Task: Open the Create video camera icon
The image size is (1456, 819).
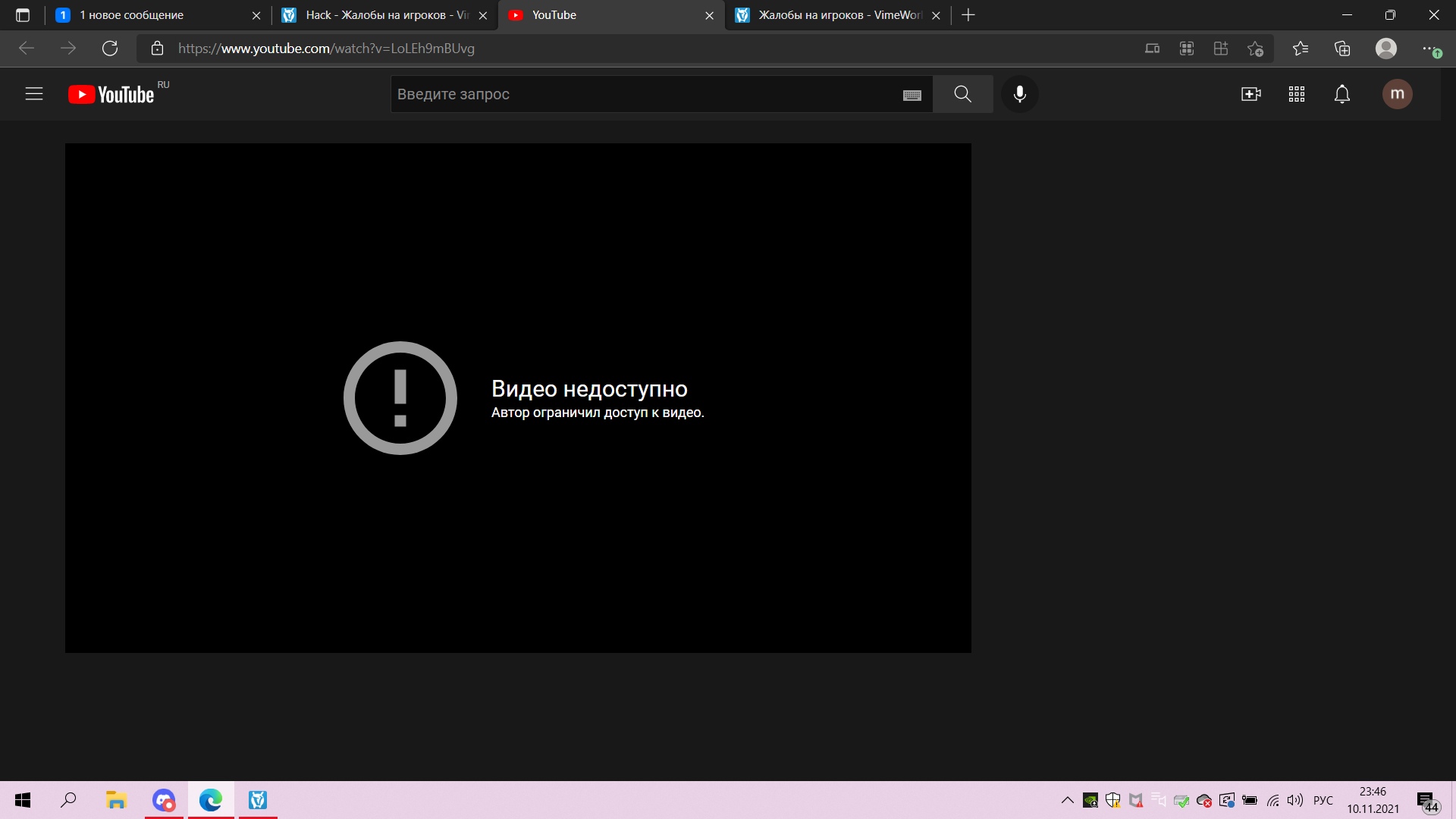Action: click(x=1250, y=94)
